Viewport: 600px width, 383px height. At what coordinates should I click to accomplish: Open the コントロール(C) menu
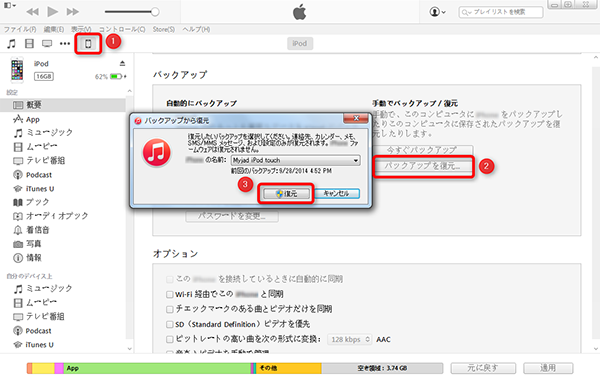tap(122, 29)
